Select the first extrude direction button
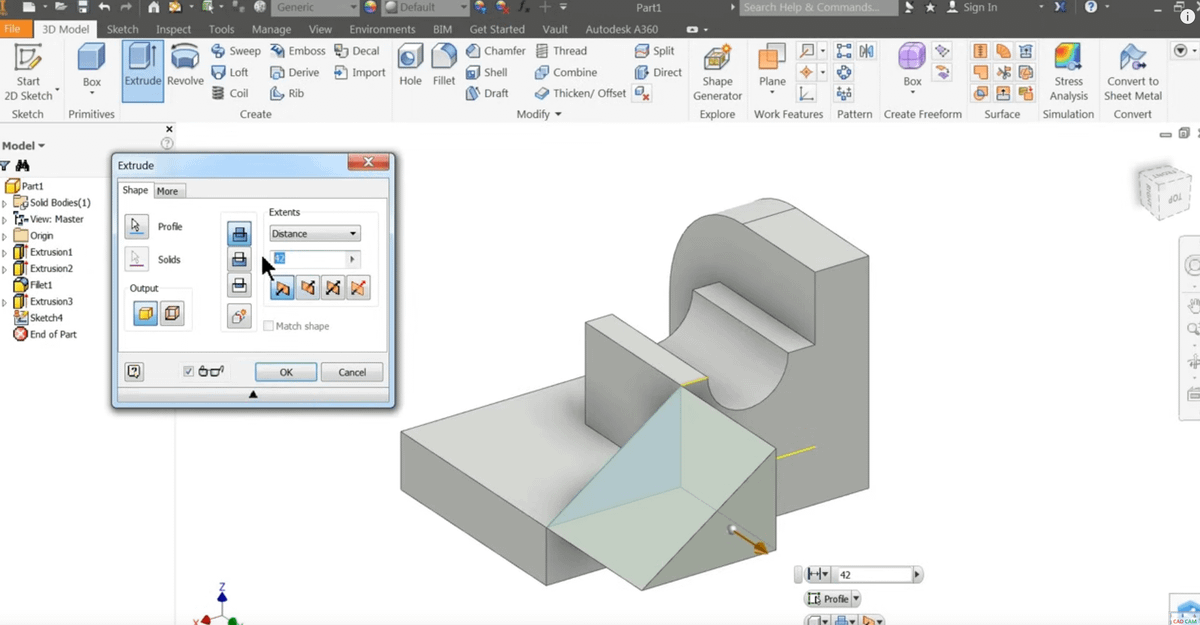1200x625 pixels. click(282, 289)
